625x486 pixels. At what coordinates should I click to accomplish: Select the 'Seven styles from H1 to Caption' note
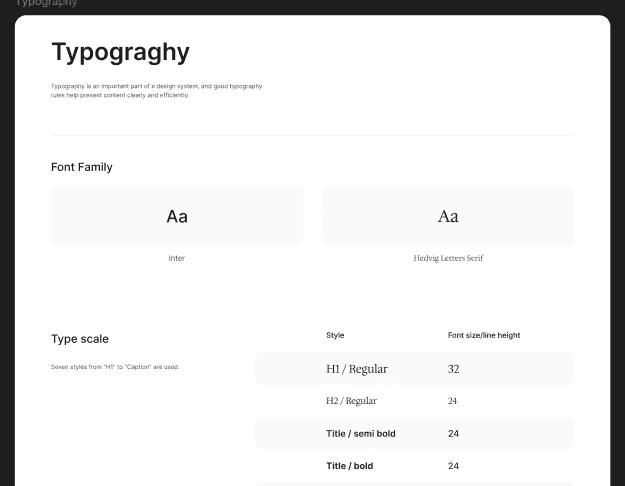coord(115,367)
